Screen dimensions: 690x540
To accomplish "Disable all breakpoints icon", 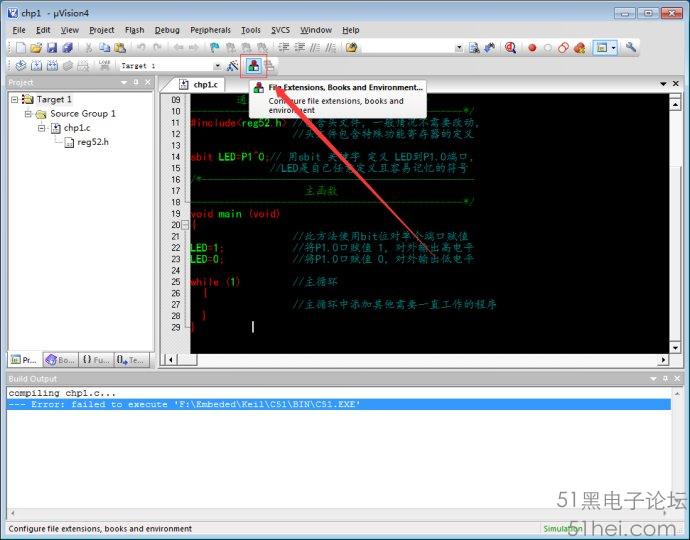I will [564, 48].
